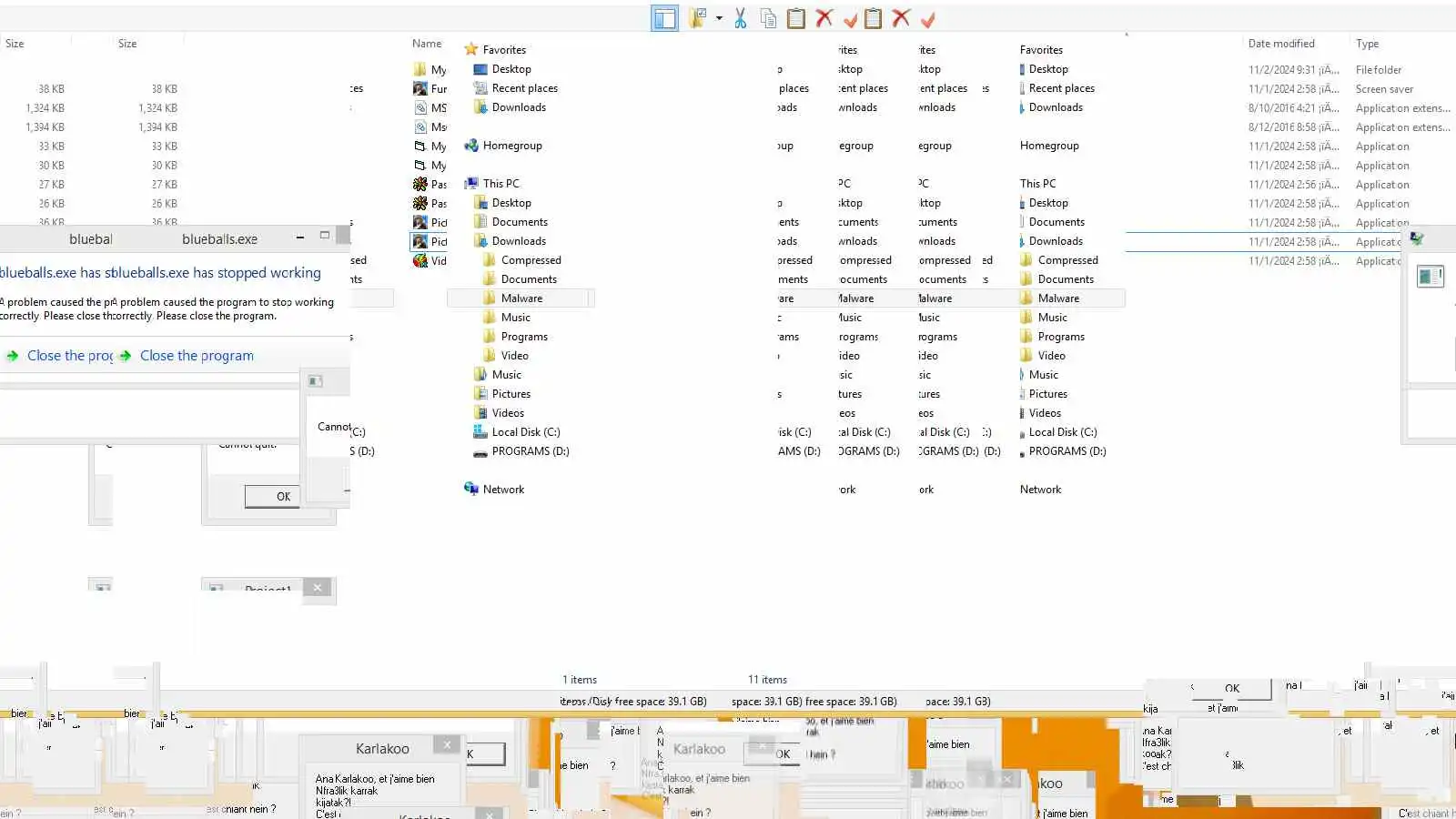Toggle the preview pane layout icon
1456x819 pixels.
click(664, 18)
